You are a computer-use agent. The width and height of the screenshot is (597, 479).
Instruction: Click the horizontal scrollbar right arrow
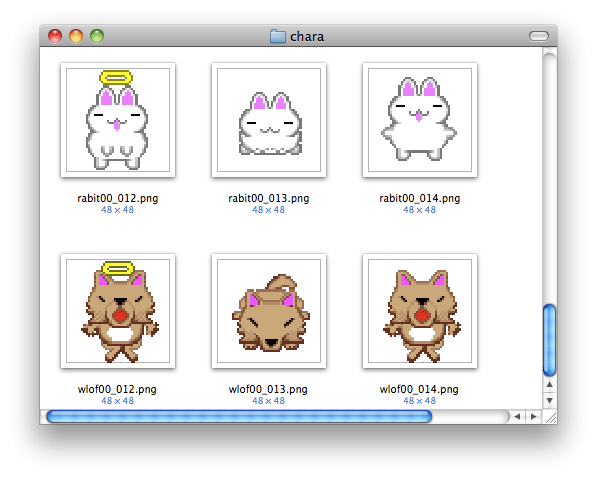coord(534,417)
